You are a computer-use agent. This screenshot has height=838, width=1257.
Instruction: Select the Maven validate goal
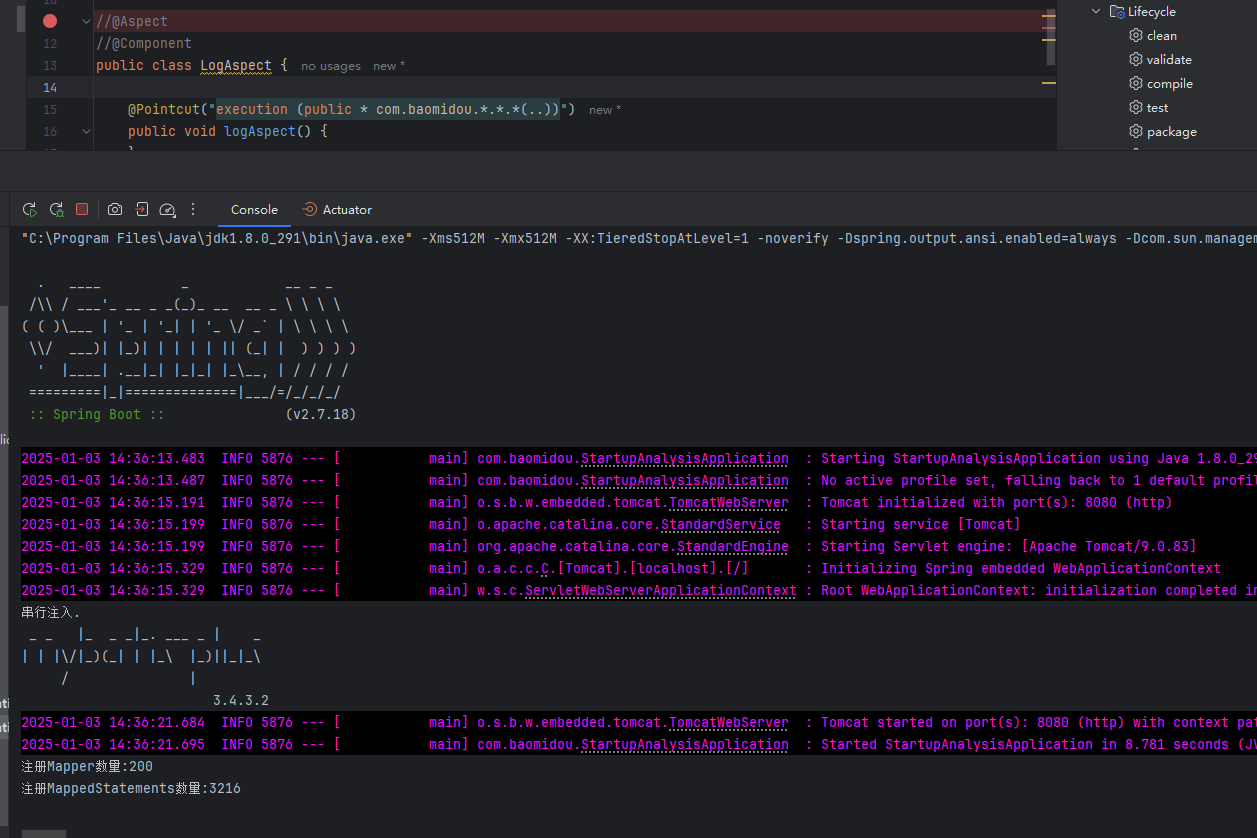point(1168,60)
